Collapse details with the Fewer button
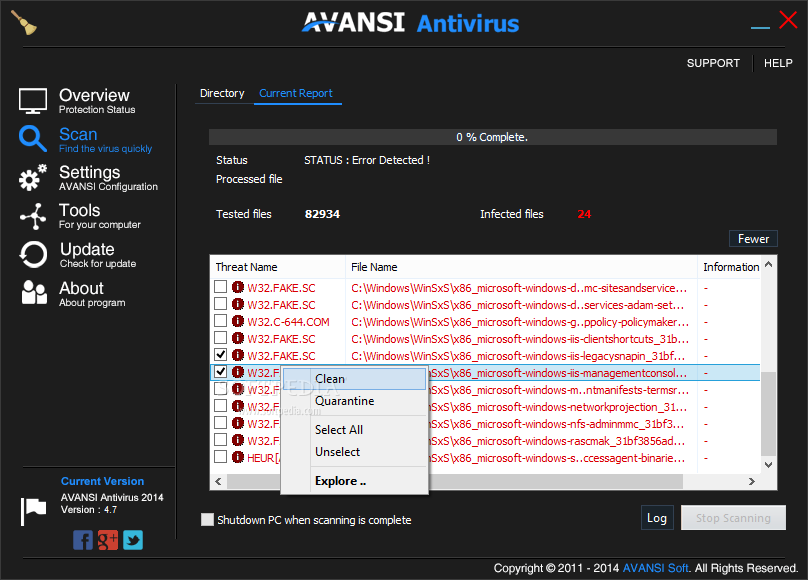Image resolution: width=808 pixels, height=580 pixels. point(753,239)
